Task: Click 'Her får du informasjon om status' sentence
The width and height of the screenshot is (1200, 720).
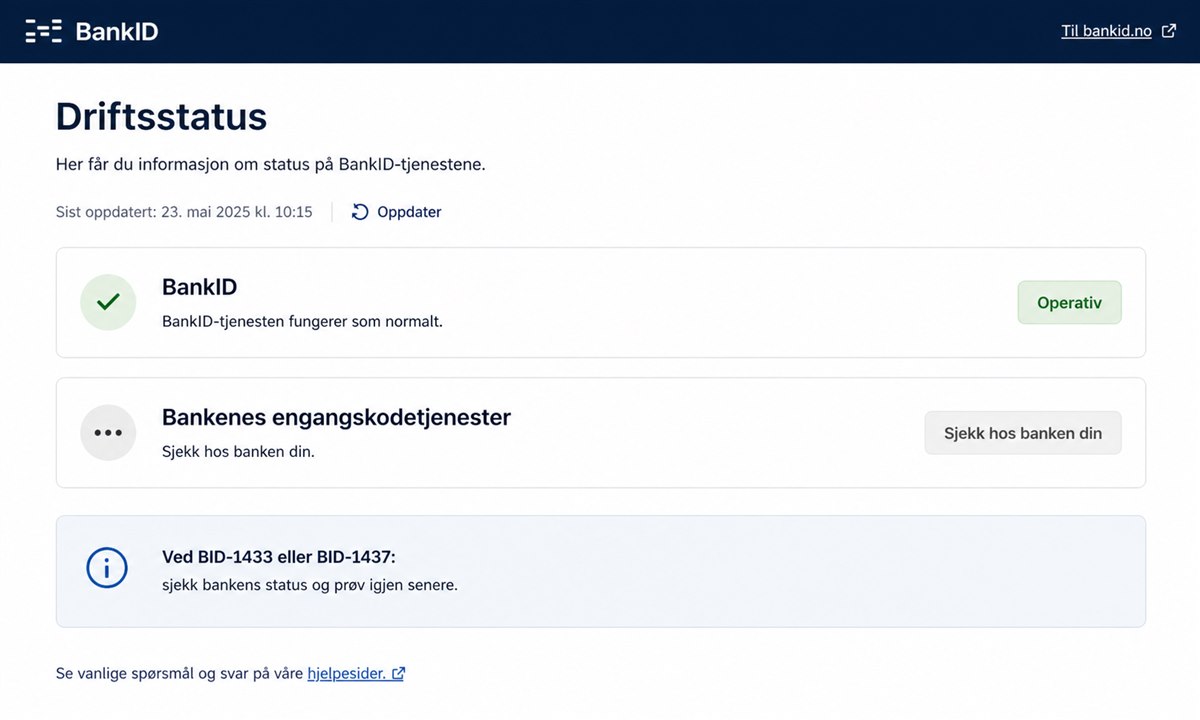Action: (x=271, y=164)
